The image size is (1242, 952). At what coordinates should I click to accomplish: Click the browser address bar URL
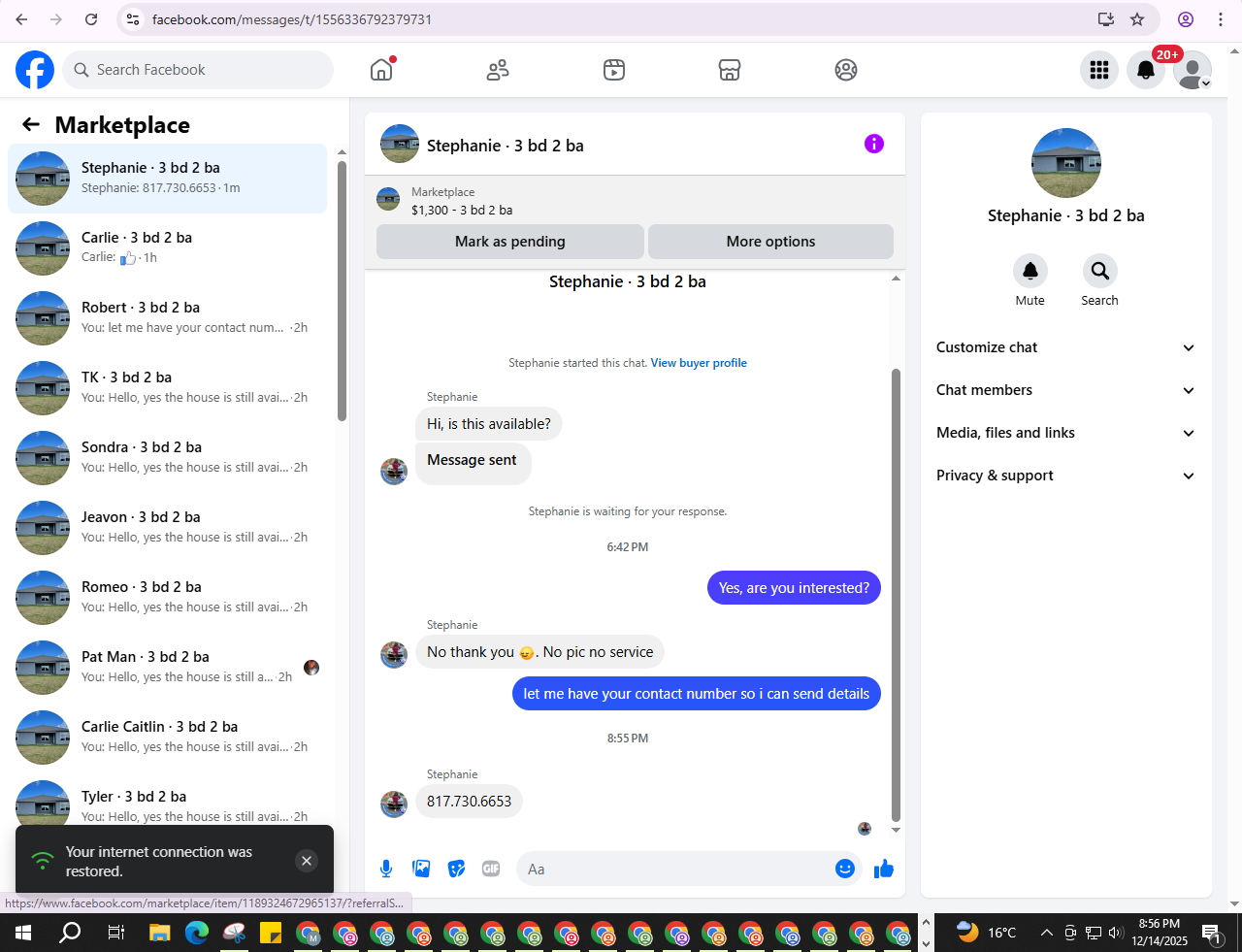(292, 19)
